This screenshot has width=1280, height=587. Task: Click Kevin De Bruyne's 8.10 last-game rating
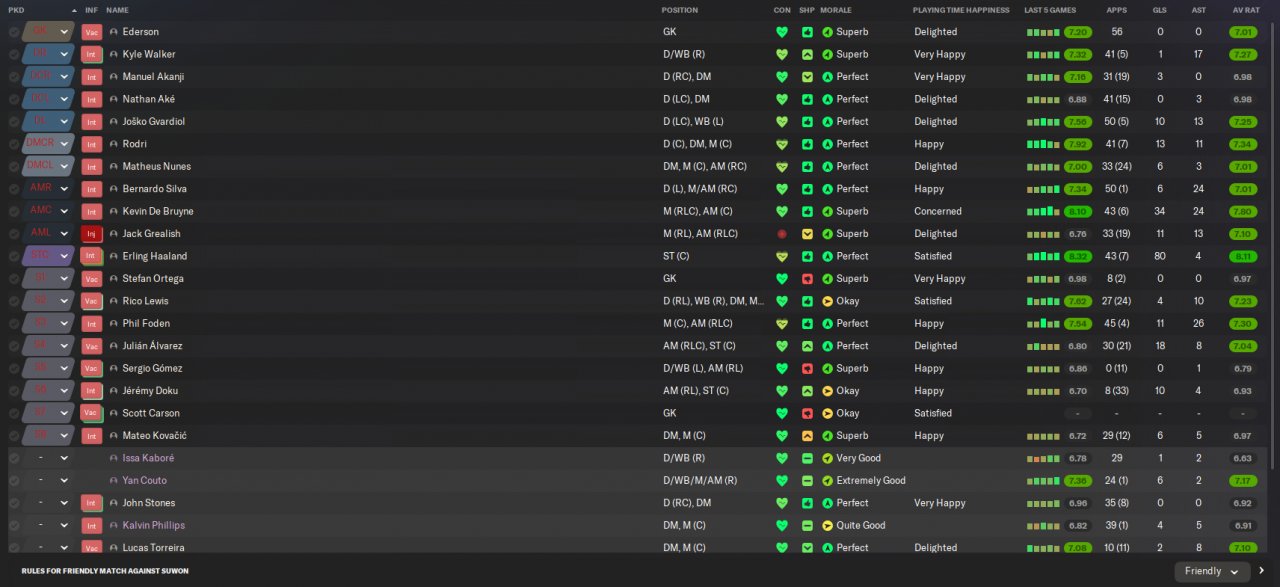[1077, 211]
